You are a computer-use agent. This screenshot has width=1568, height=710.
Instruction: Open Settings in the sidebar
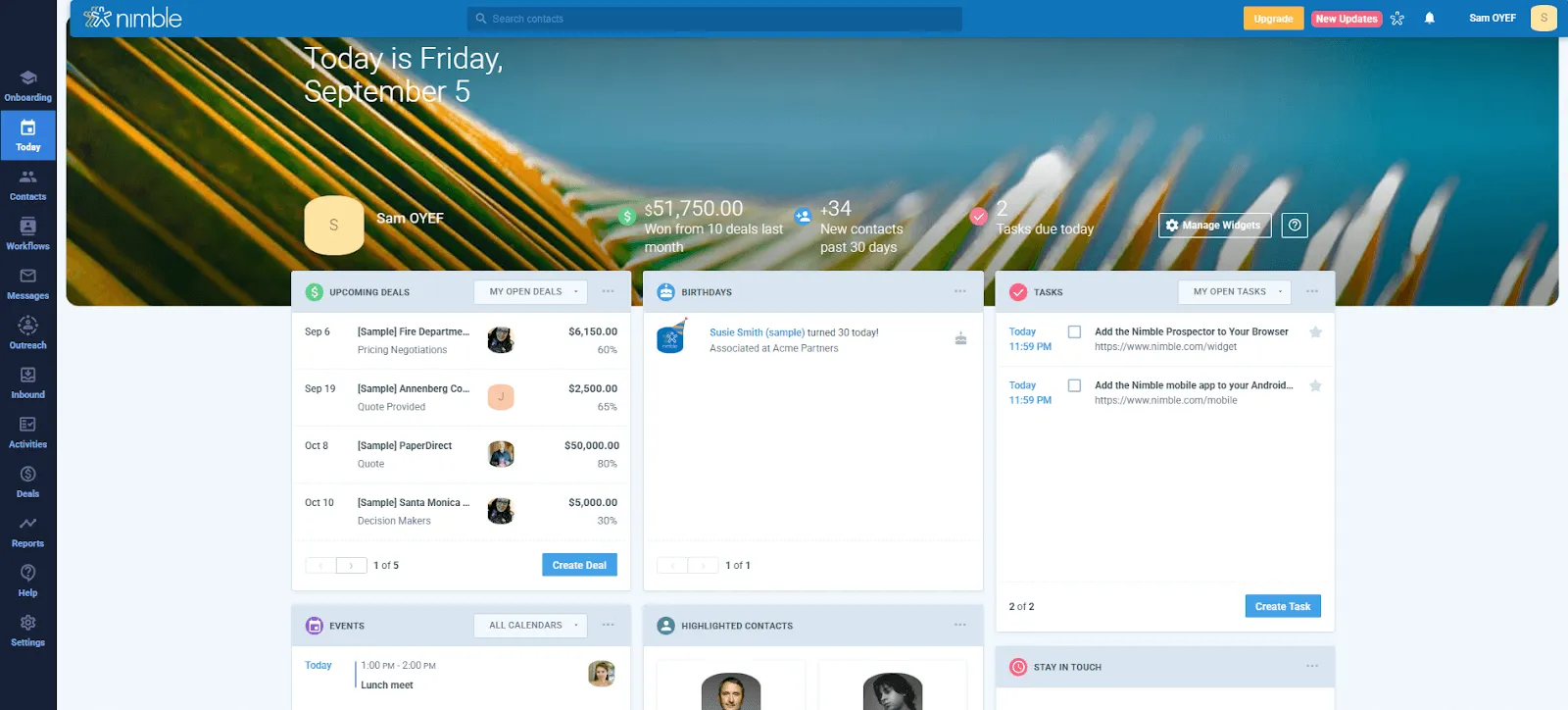click(27, 631)
